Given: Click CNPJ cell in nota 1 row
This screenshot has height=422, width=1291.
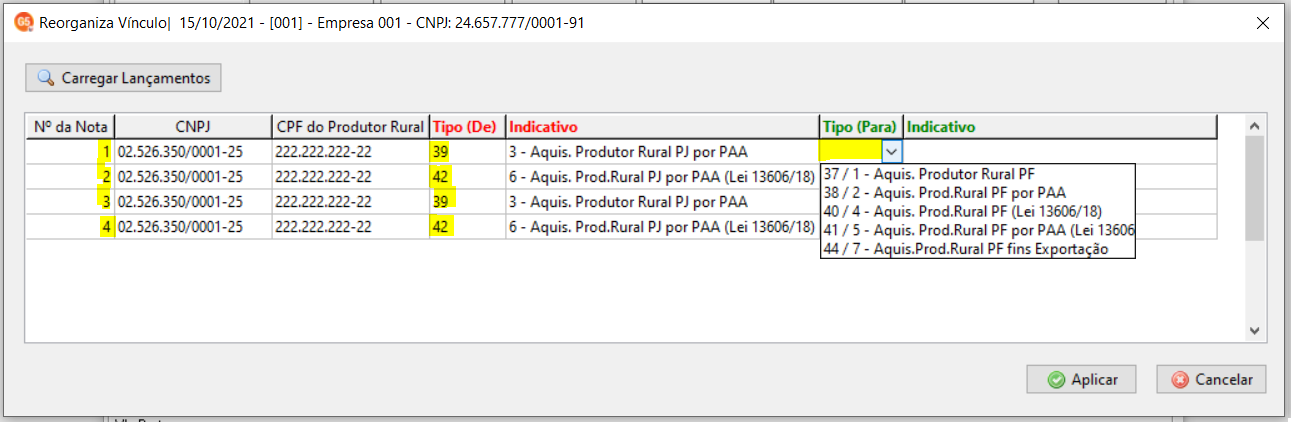Looking at the screenshot, I should point(193,151).
